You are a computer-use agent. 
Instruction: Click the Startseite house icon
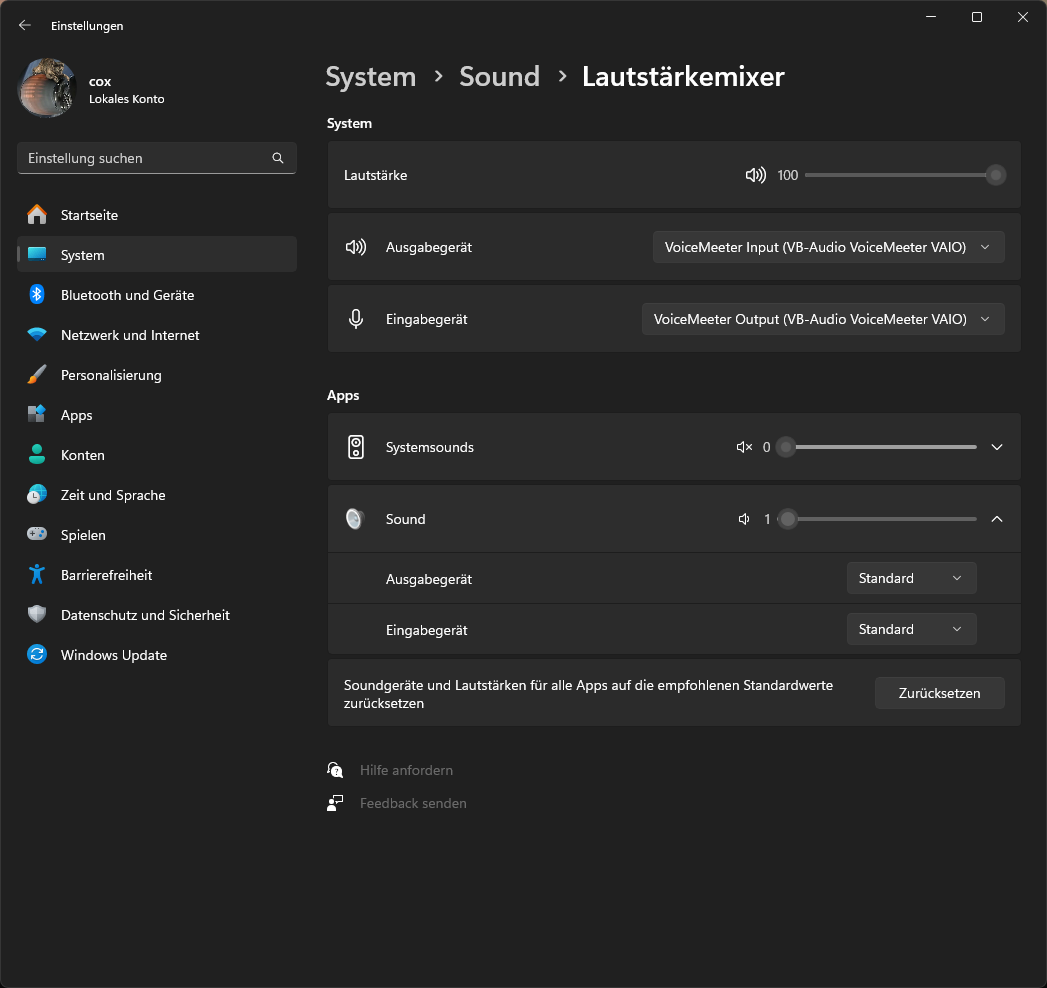click(x=37, y=214)
